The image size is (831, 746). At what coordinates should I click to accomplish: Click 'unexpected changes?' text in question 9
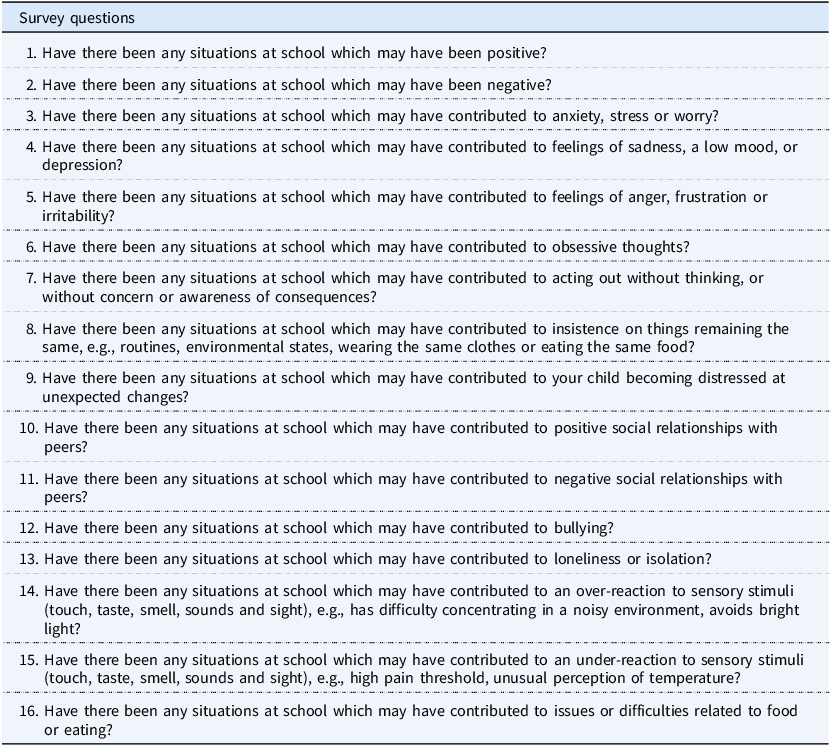[x=115, y=397]
